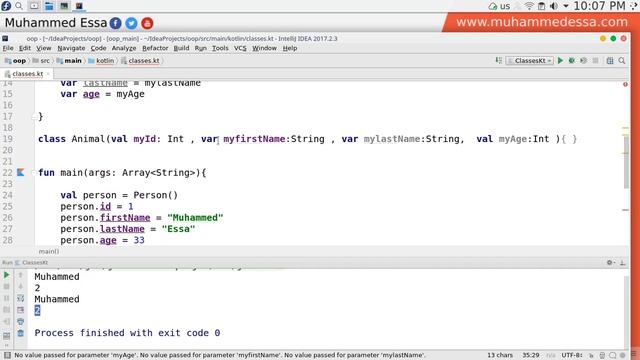Click the dump threads icon in Run panel
Image resolution: width=640 pixels, height=360 pixels.
[7, 310]
